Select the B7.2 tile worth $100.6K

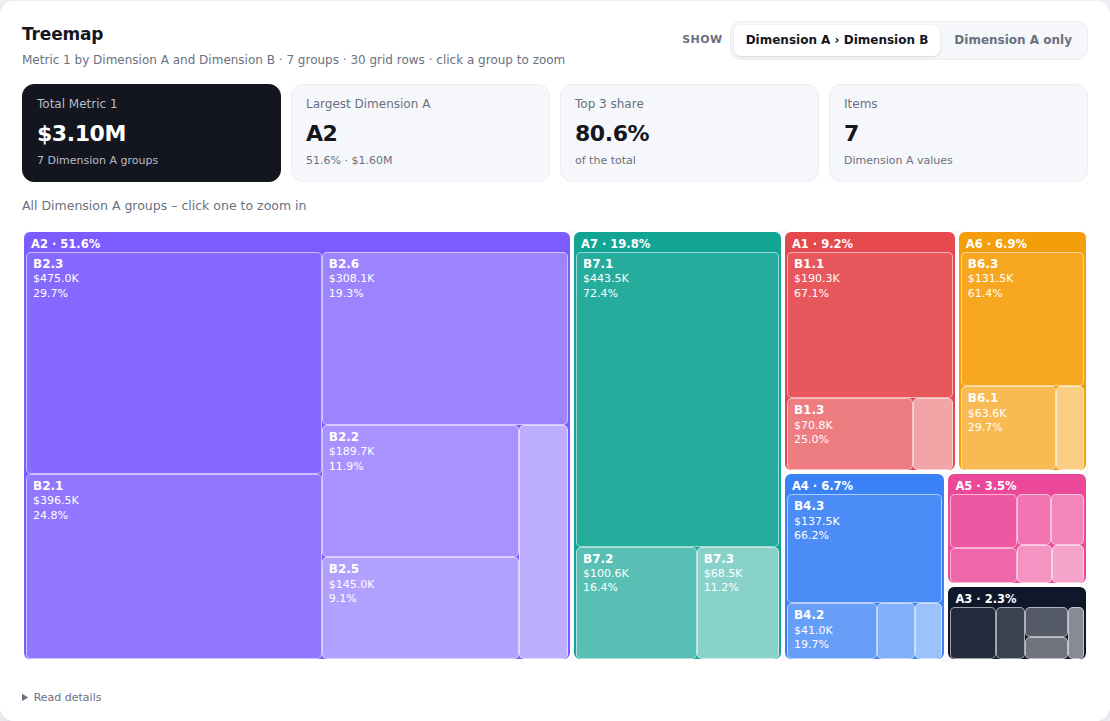pos(636,603)
